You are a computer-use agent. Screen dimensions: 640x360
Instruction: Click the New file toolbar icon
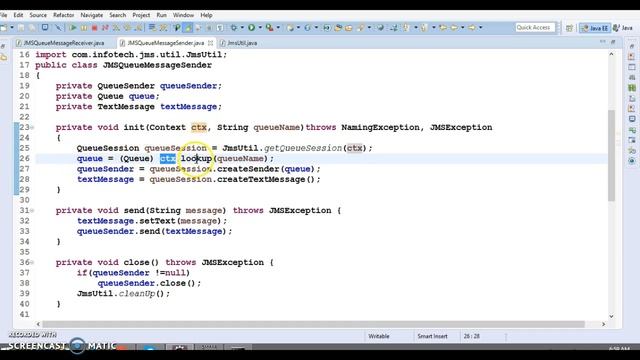(4, 28)
